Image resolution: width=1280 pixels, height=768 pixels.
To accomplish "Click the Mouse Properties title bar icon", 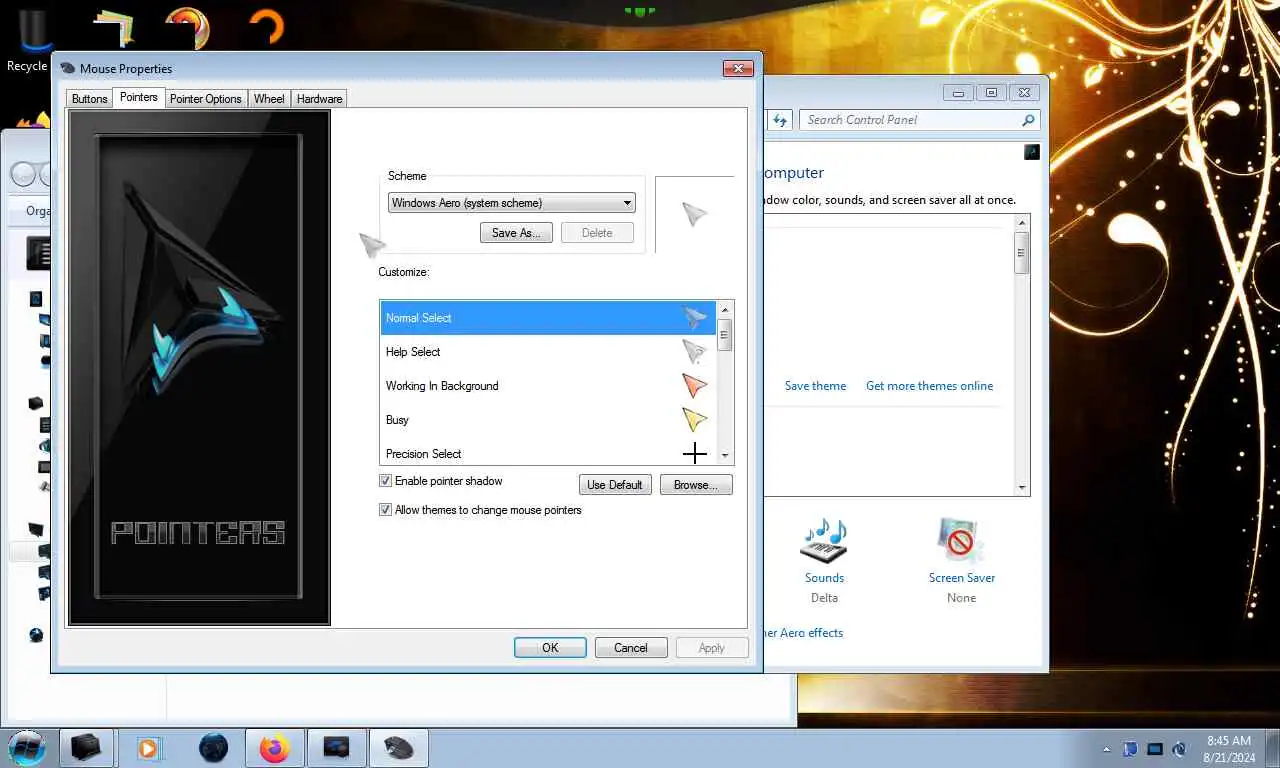I will click(x=68, y=68).
